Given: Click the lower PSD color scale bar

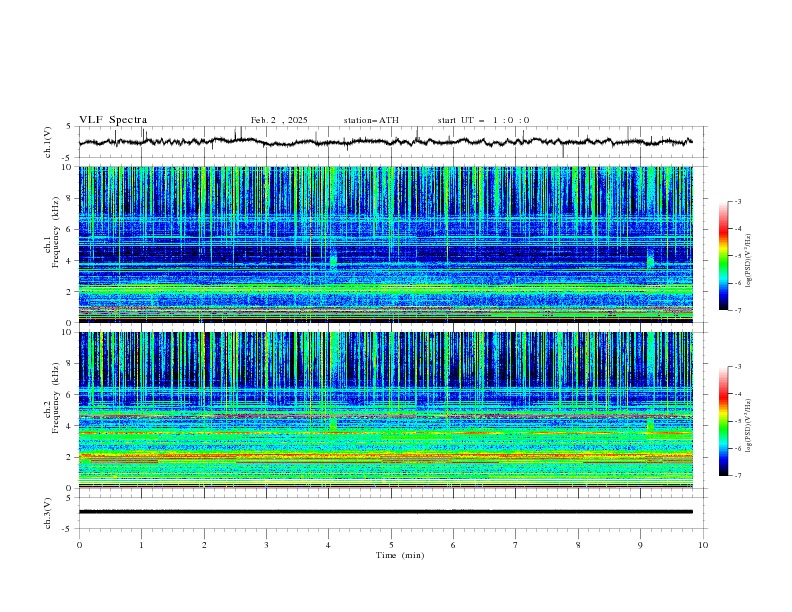Looking at the screenshot, I should coord(723,421).
